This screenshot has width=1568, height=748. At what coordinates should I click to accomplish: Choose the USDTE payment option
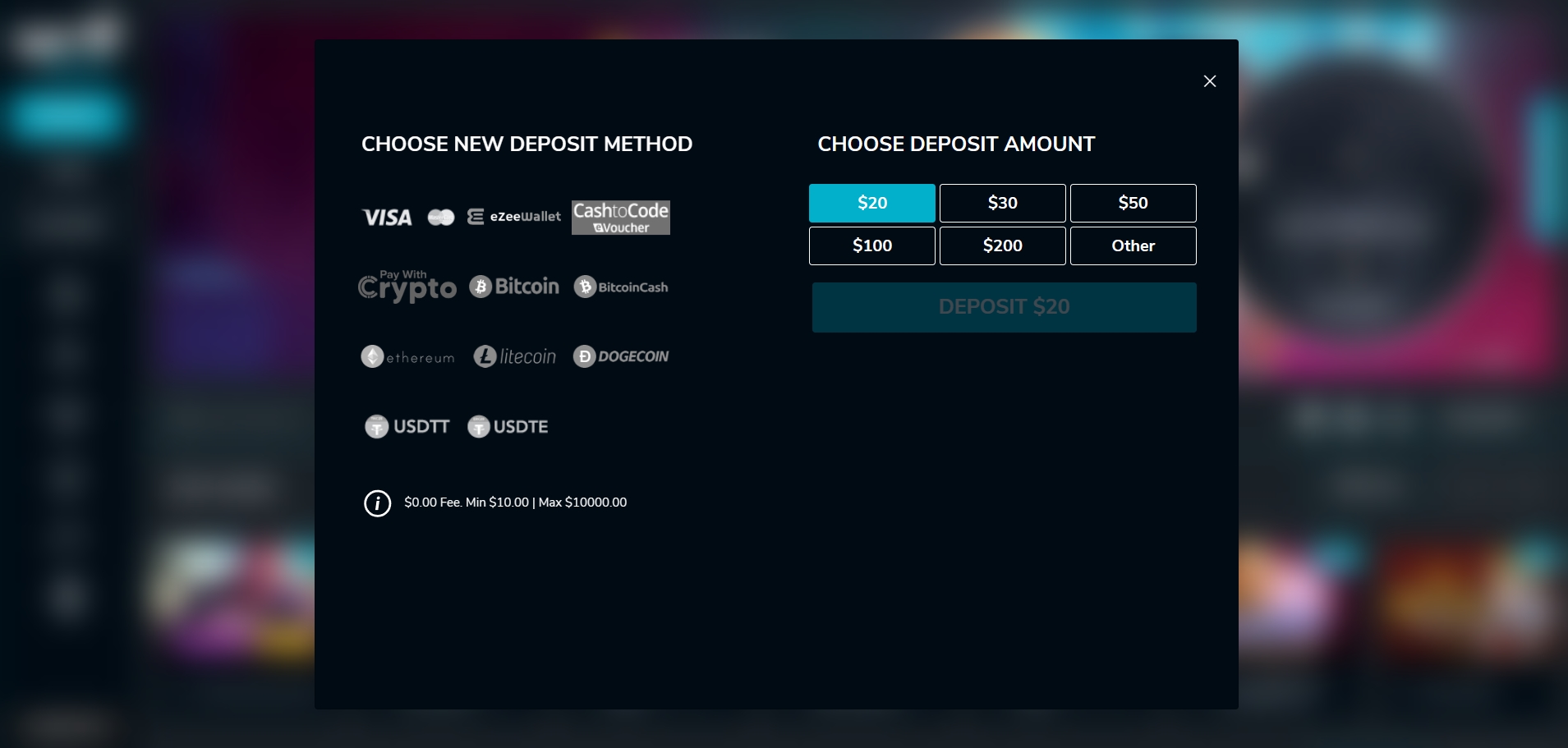[507, 426]
